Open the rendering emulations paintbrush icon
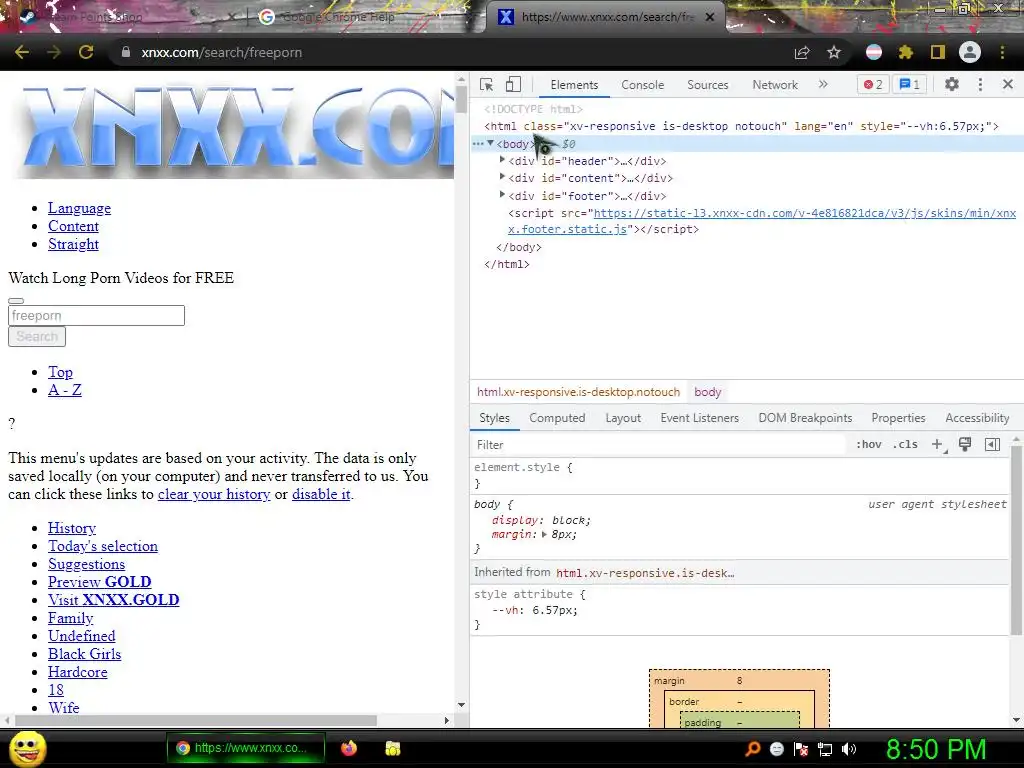 point(965,445)
